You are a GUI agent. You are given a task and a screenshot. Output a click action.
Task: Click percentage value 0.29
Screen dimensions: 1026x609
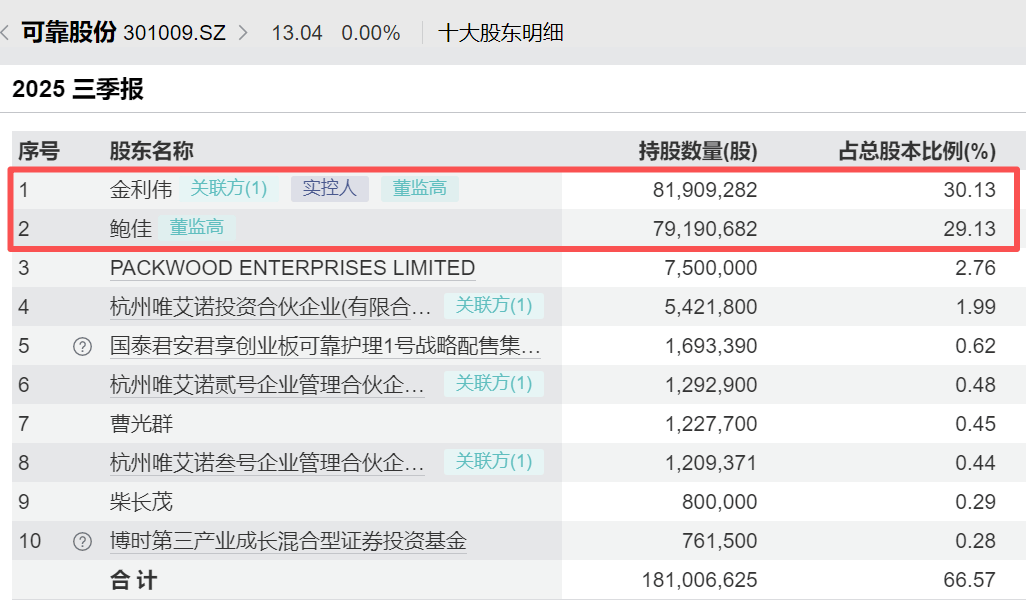coord(976,502)
